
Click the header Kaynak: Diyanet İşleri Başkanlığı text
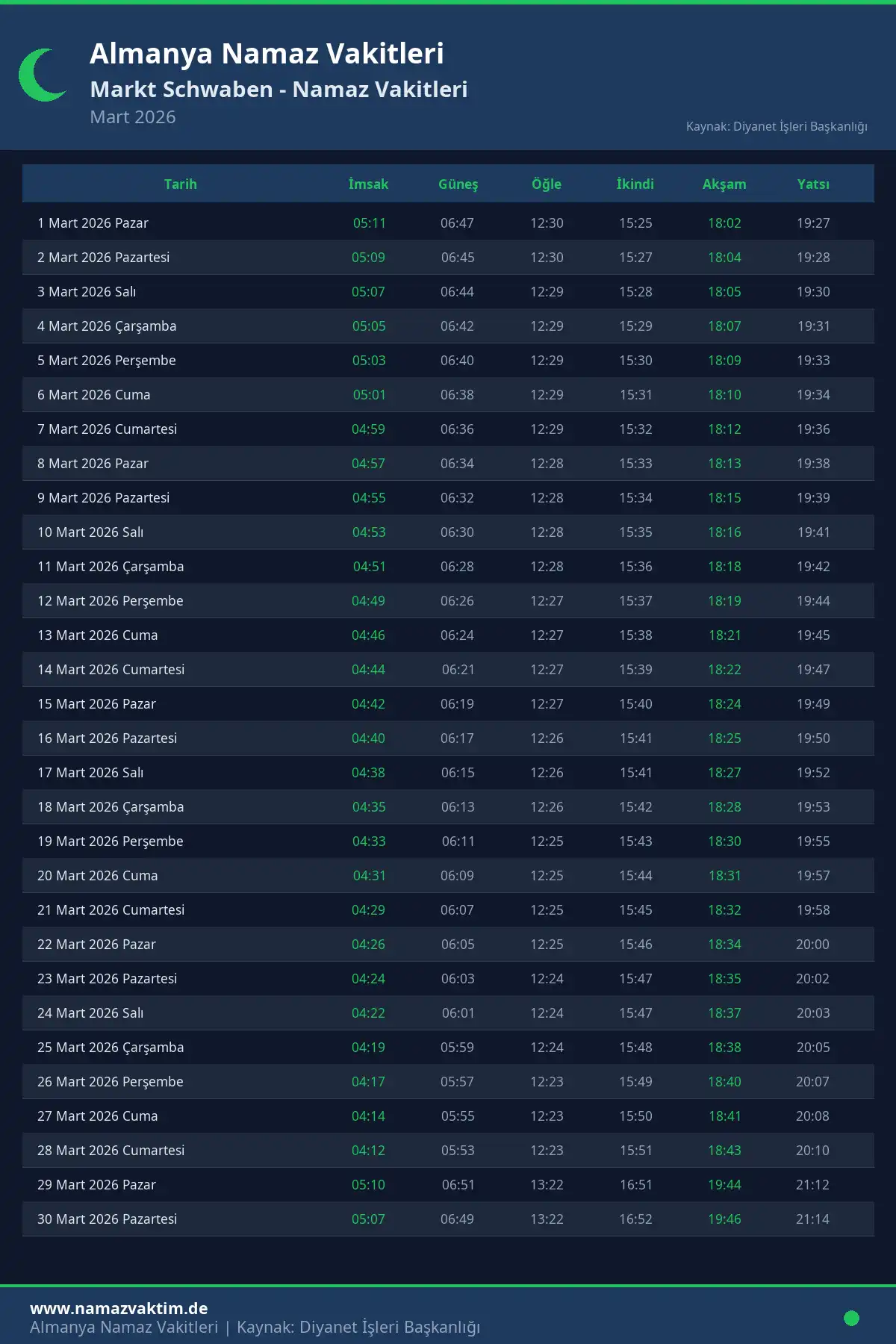point(777,126)
